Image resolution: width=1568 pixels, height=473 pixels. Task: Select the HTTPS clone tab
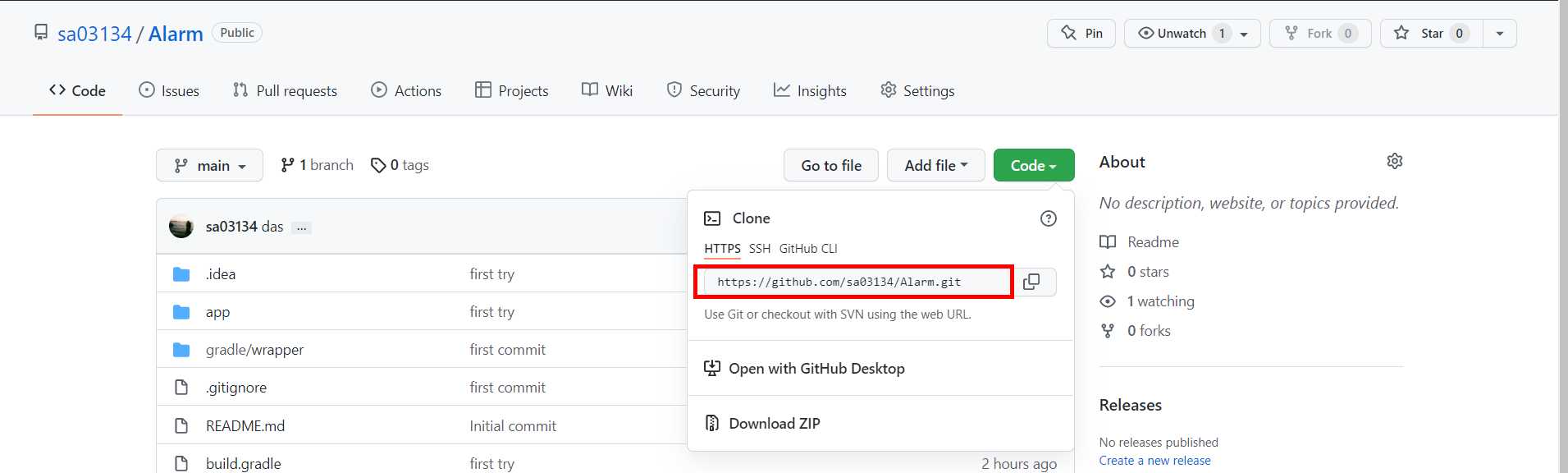click(x=722, y=249)
